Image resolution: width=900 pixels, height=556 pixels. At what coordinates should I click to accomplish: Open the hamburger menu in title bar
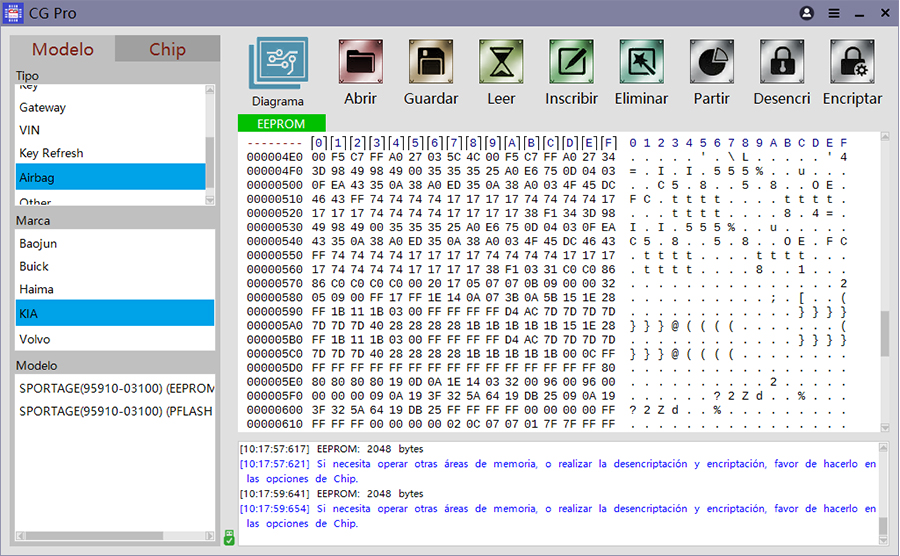pos(834,13)
